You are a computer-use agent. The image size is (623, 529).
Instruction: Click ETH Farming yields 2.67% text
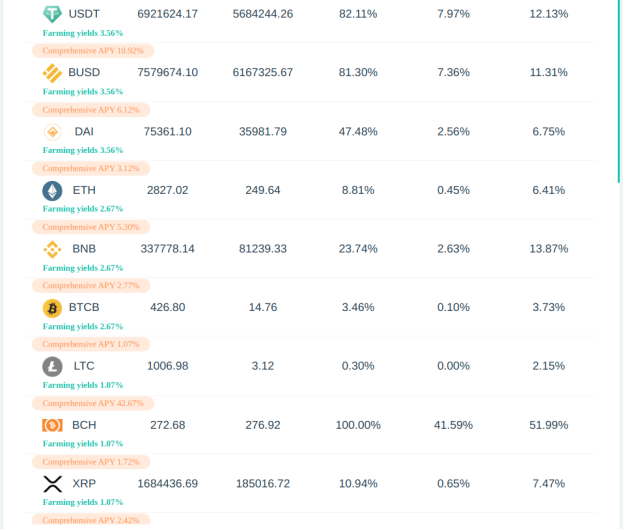[83, 209]
